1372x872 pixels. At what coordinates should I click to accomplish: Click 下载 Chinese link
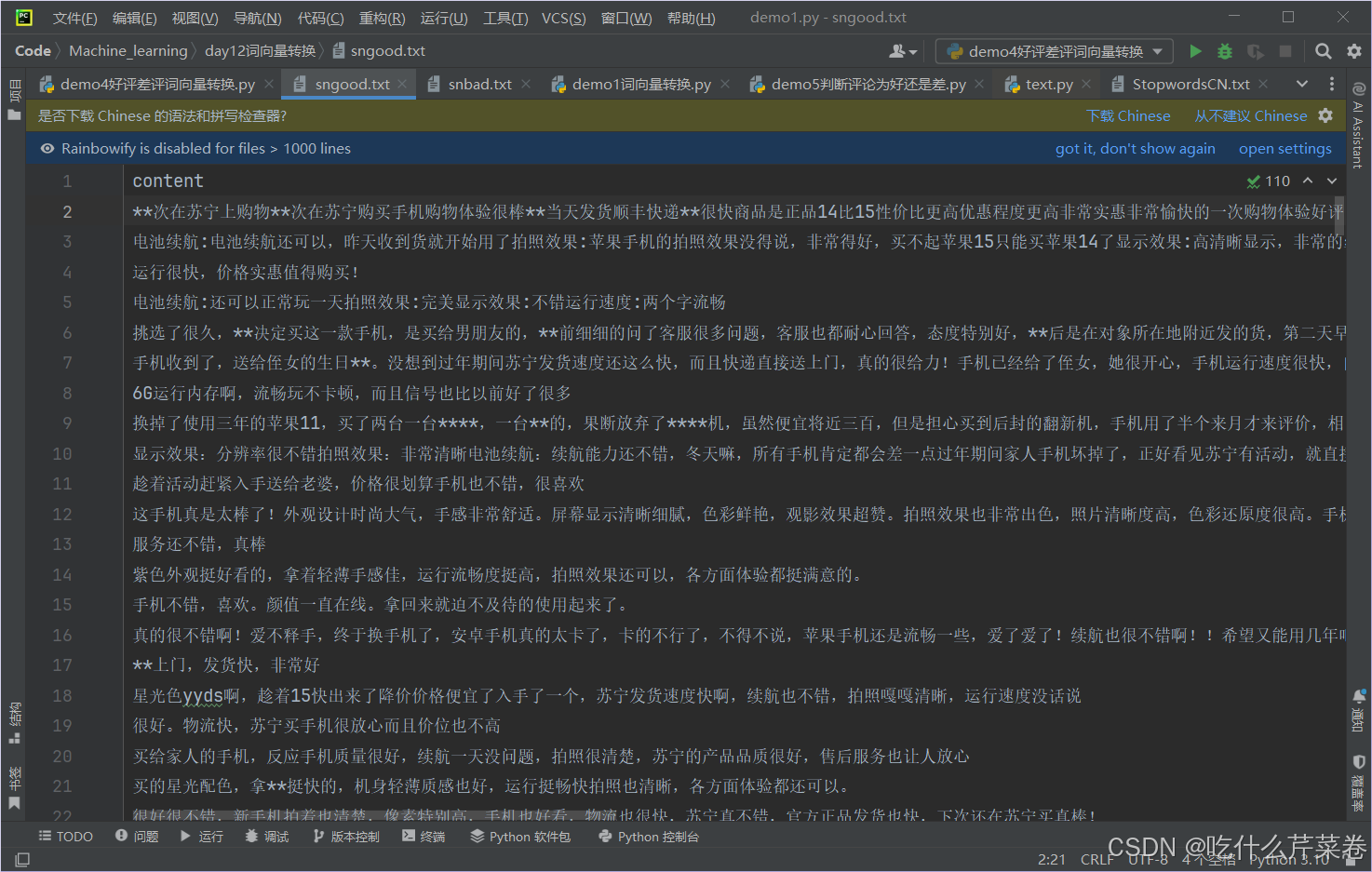tap(1128, 115)
